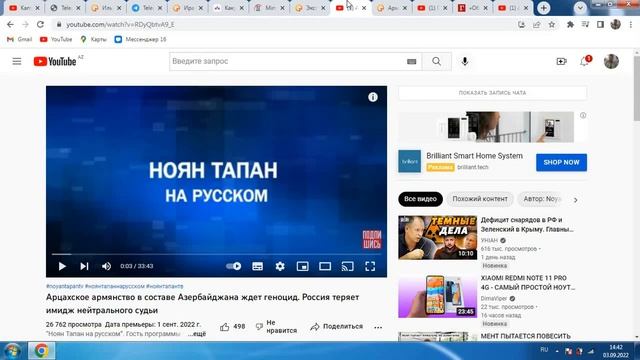Click Поделиться to share video

tap(336, 327)
